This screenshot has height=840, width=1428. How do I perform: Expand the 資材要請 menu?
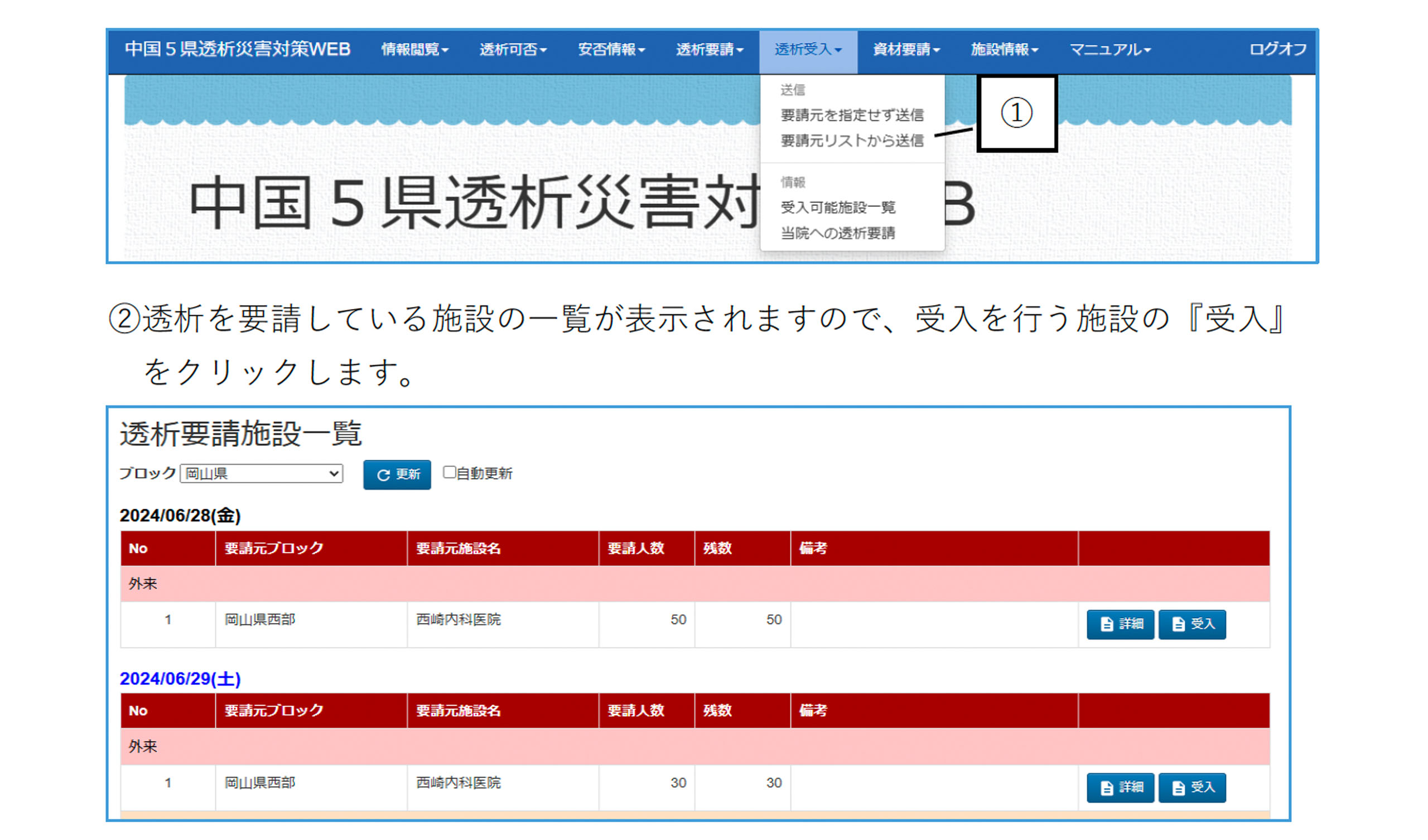click(x=905, y=50)
